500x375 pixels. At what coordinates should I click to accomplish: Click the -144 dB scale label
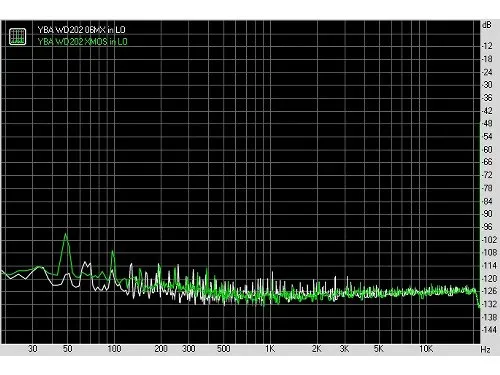pyautogui.click(x=489, y=330)
